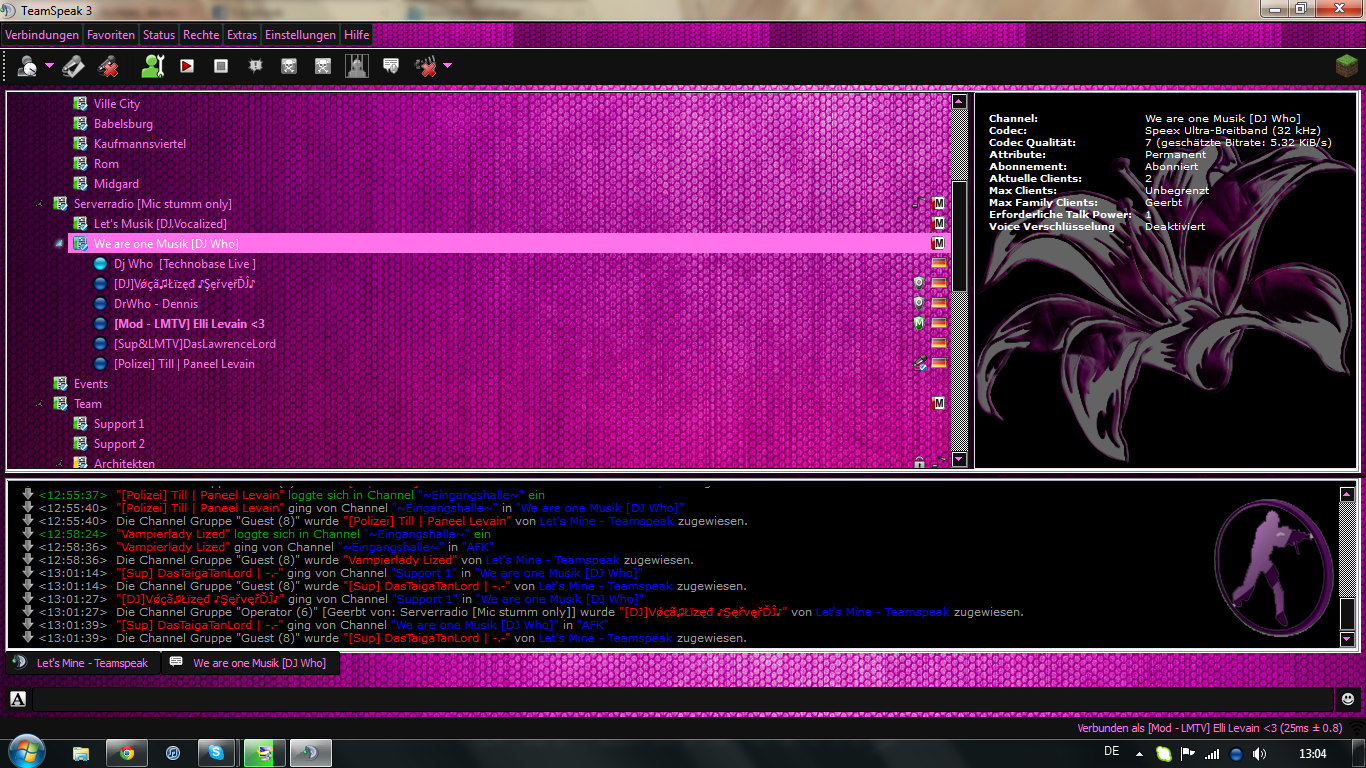The height and width of the screenshot is (768, 1366).
Task: Toggle the microphone with pencil toolbar icon
Action: [x=73, y=66]
